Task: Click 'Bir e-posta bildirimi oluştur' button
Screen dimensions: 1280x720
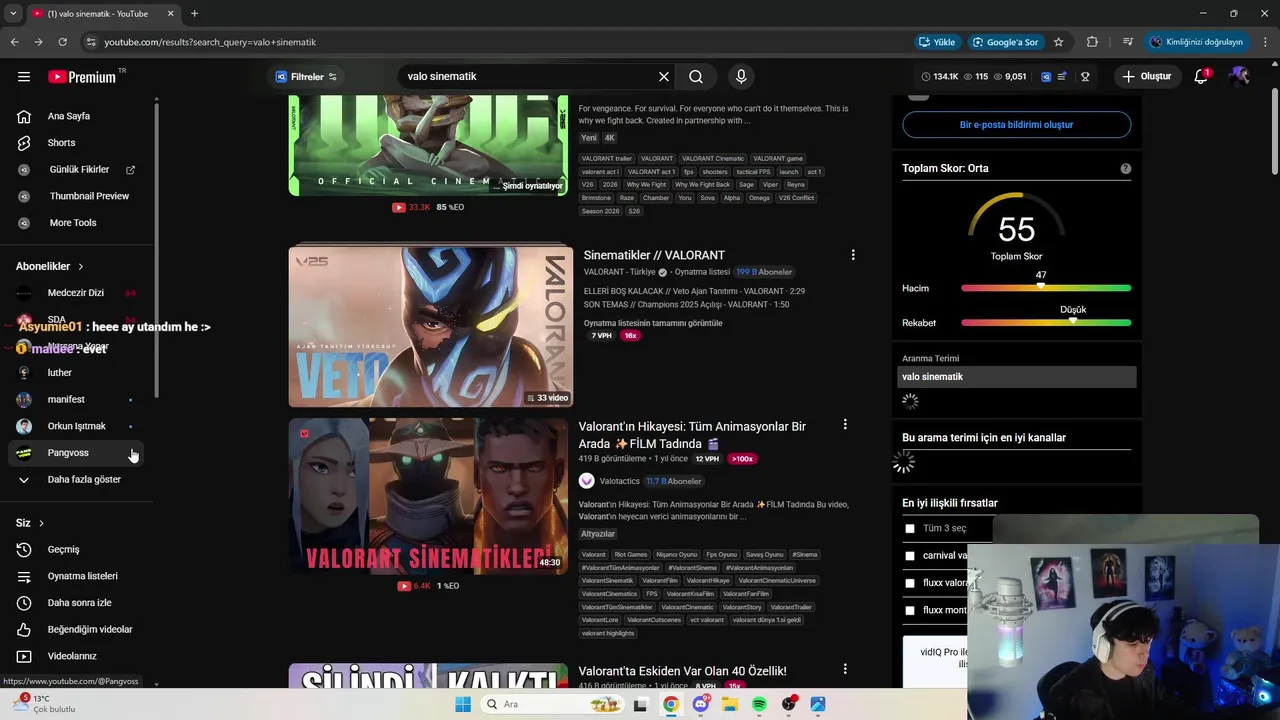Action: [x=1016, y=125]
